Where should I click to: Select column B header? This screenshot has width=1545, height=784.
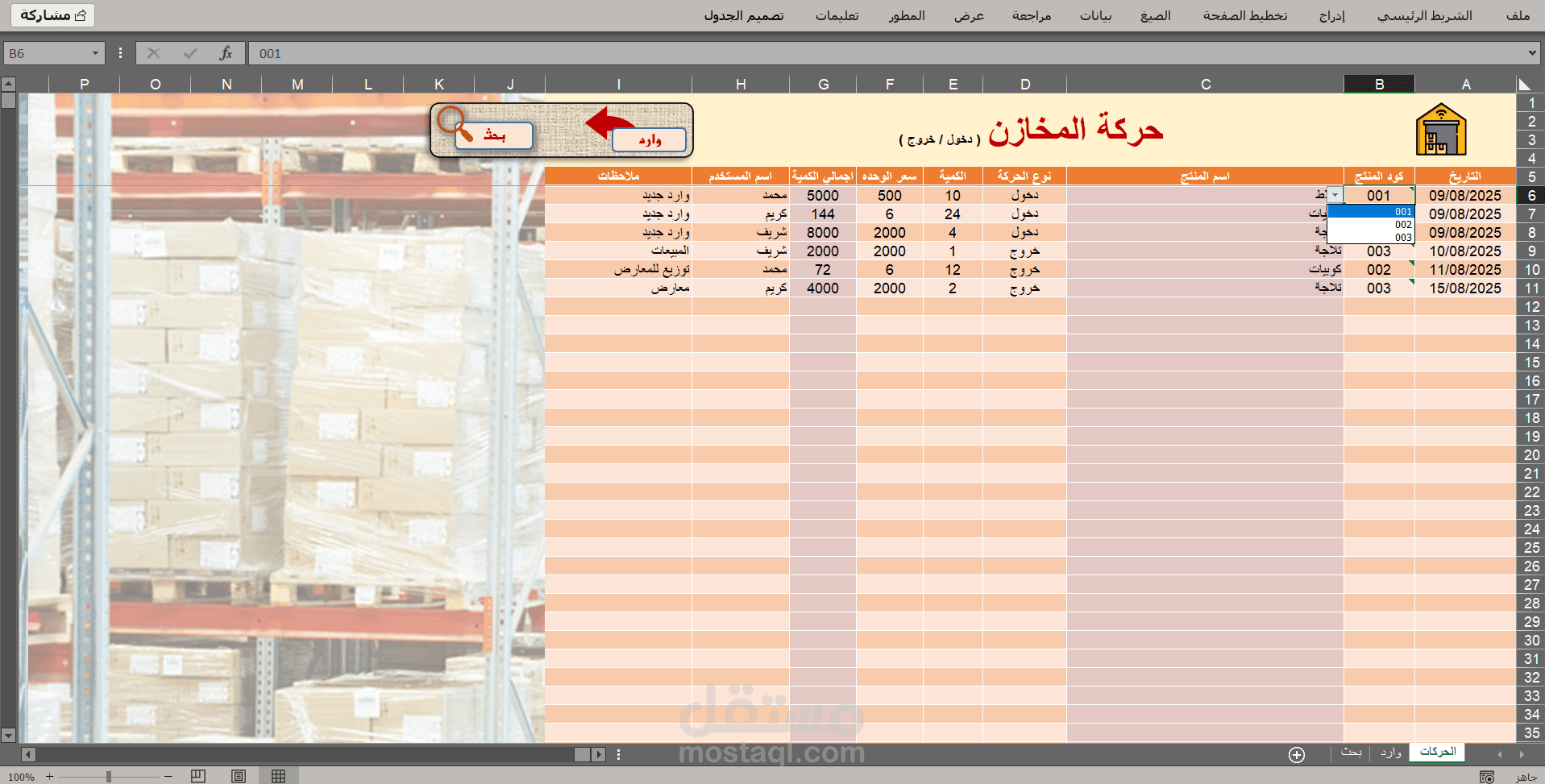1379,84
